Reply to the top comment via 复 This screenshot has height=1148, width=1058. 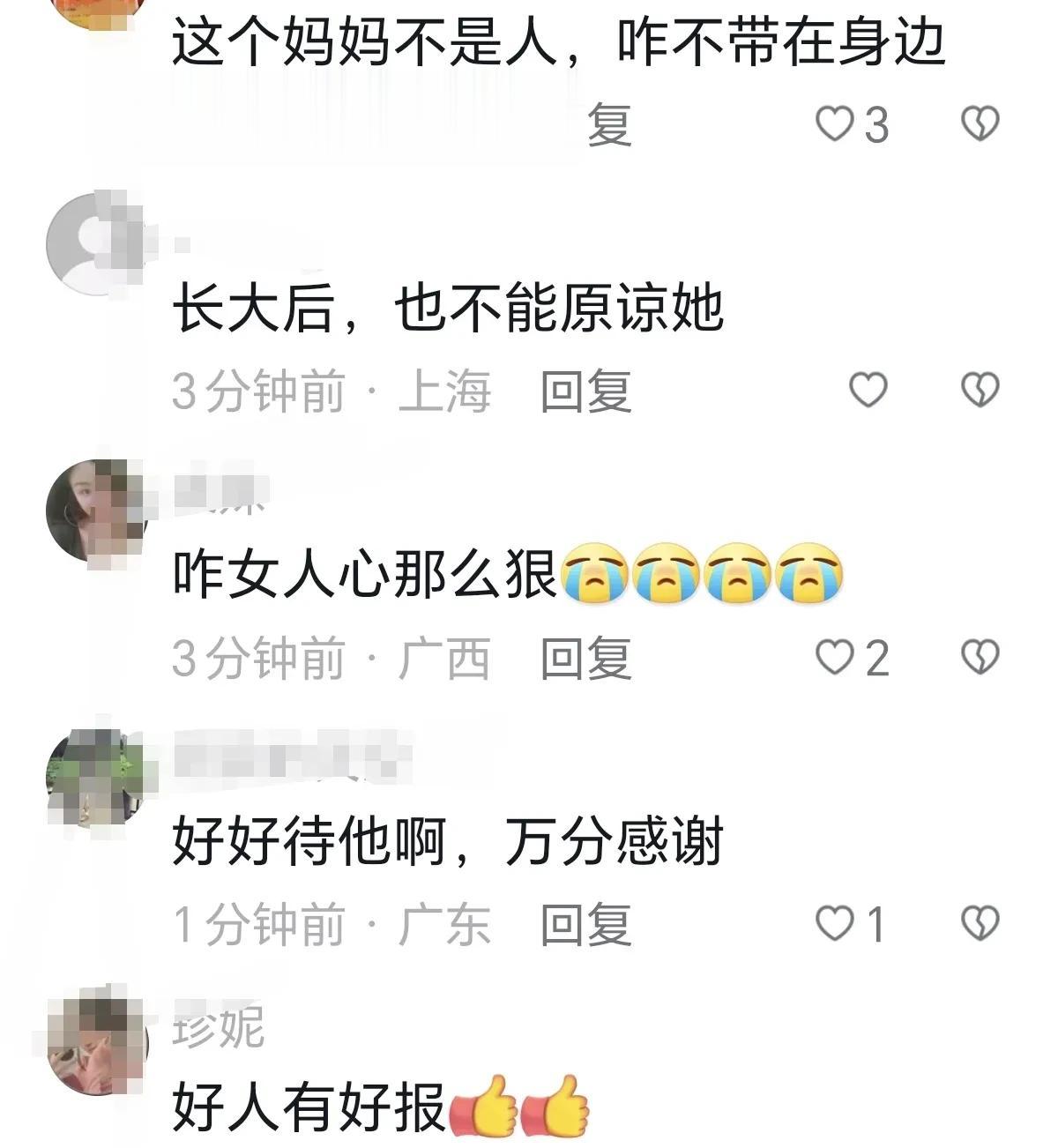[x=609, y=124]
